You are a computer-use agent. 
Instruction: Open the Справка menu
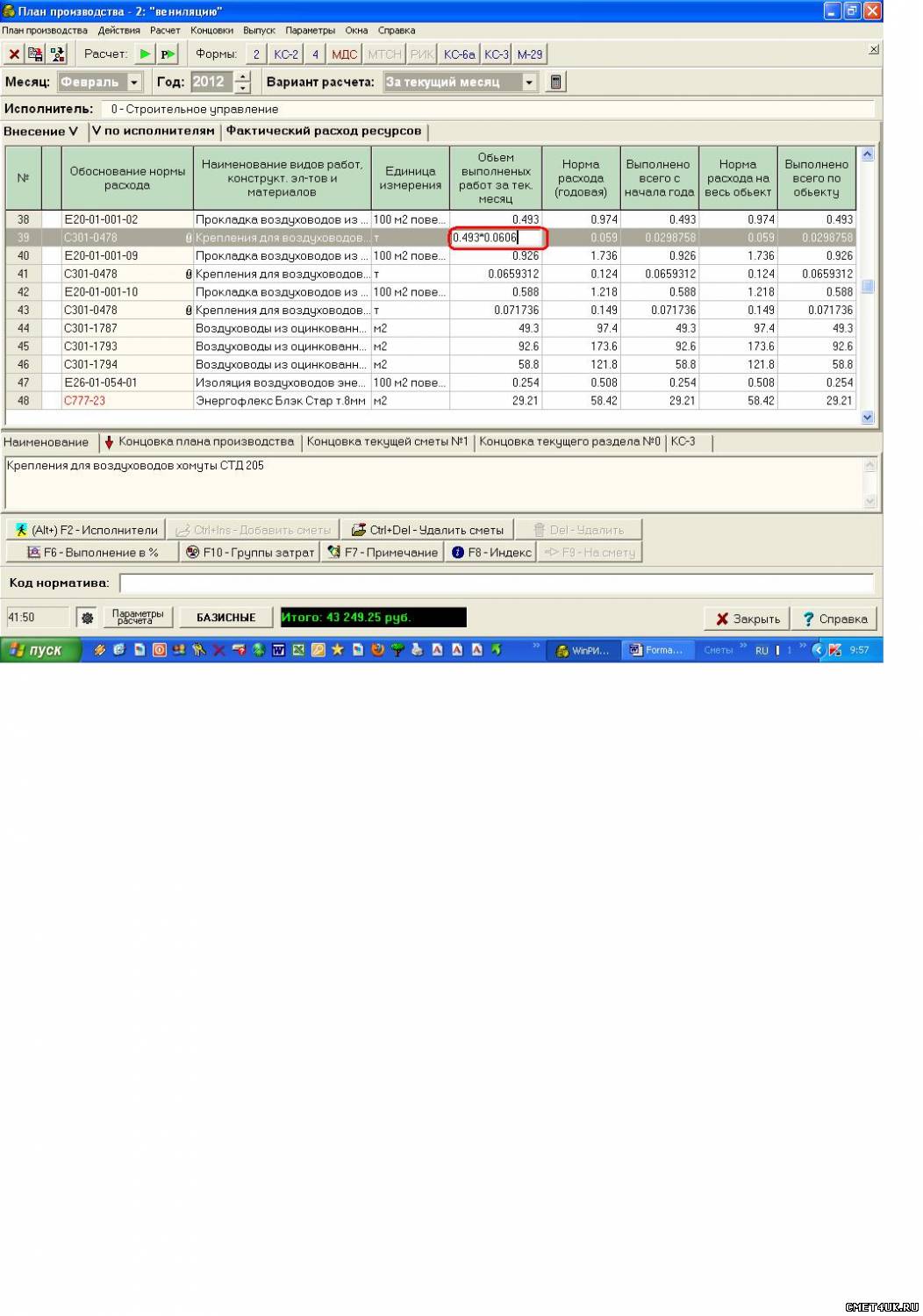pos(397,30)
